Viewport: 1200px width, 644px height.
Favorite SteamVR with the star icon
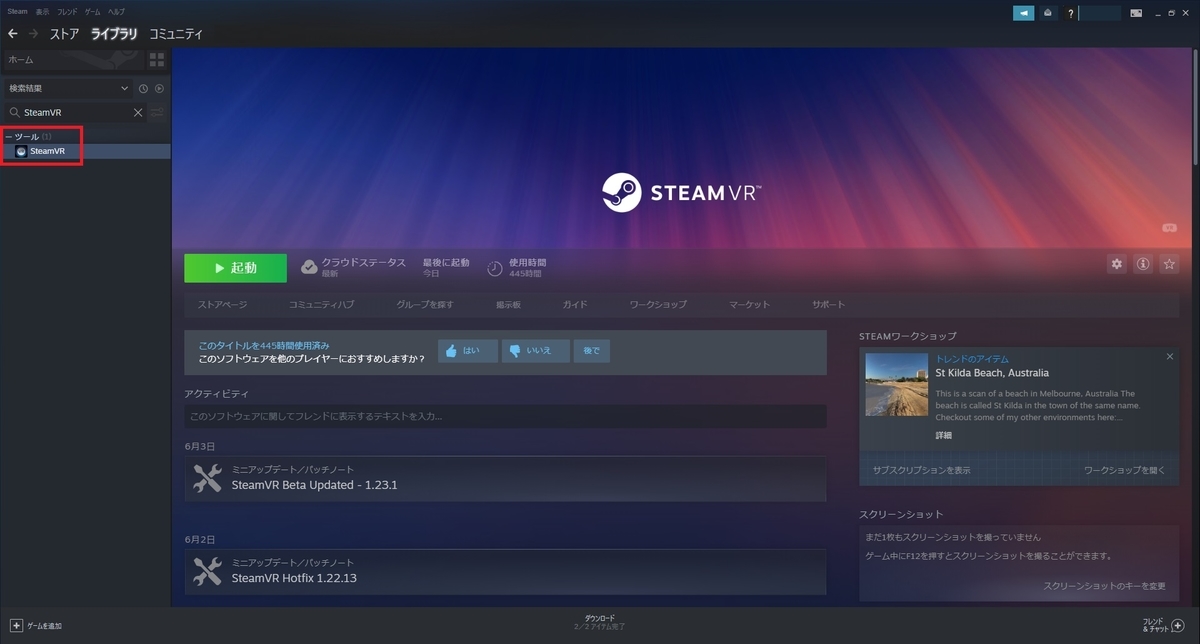1169,264
